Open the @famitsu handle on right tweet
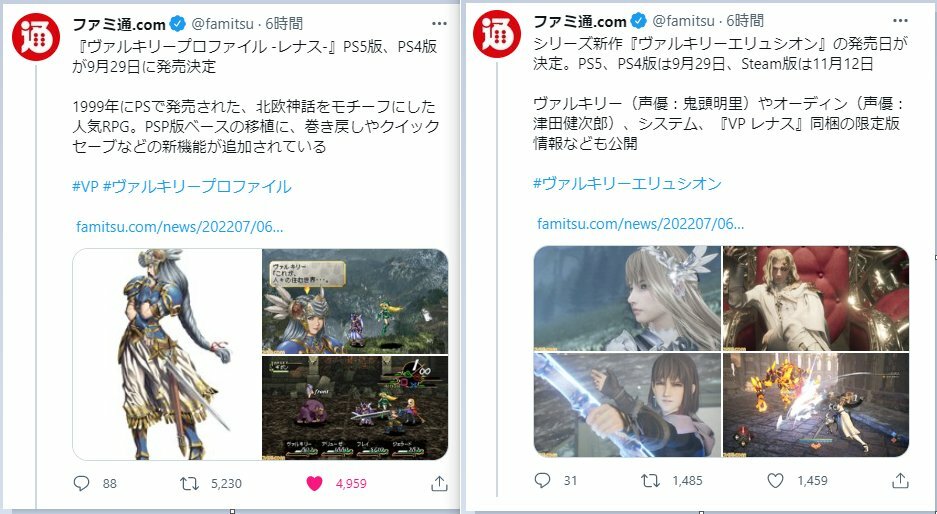Viewport: 937px width, 514px height. click(684, 21)
